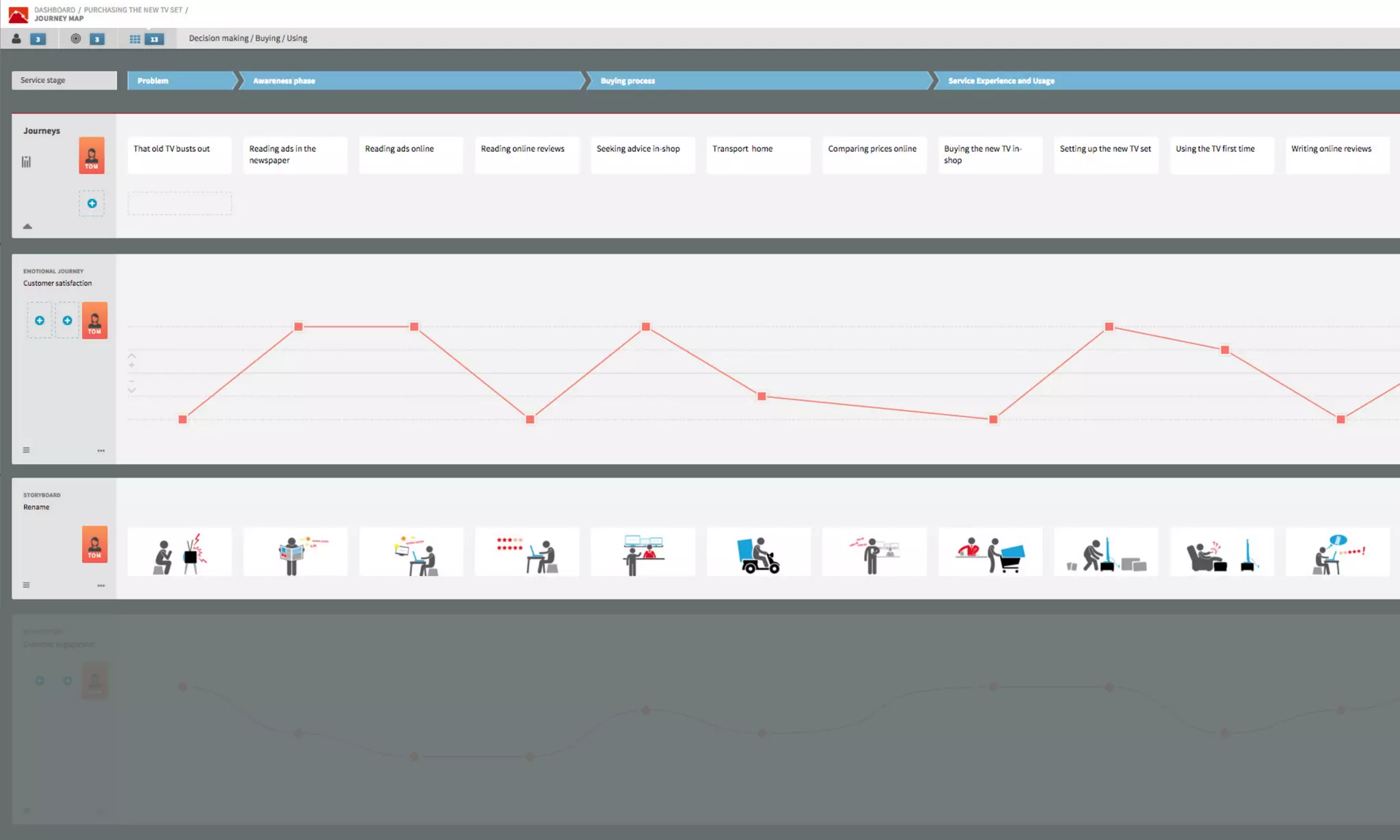The height and width of the screenshot is (840, 1400).
Task: Open the emotional journey lane's three-dot menu
Action: [x=101, y=451]
